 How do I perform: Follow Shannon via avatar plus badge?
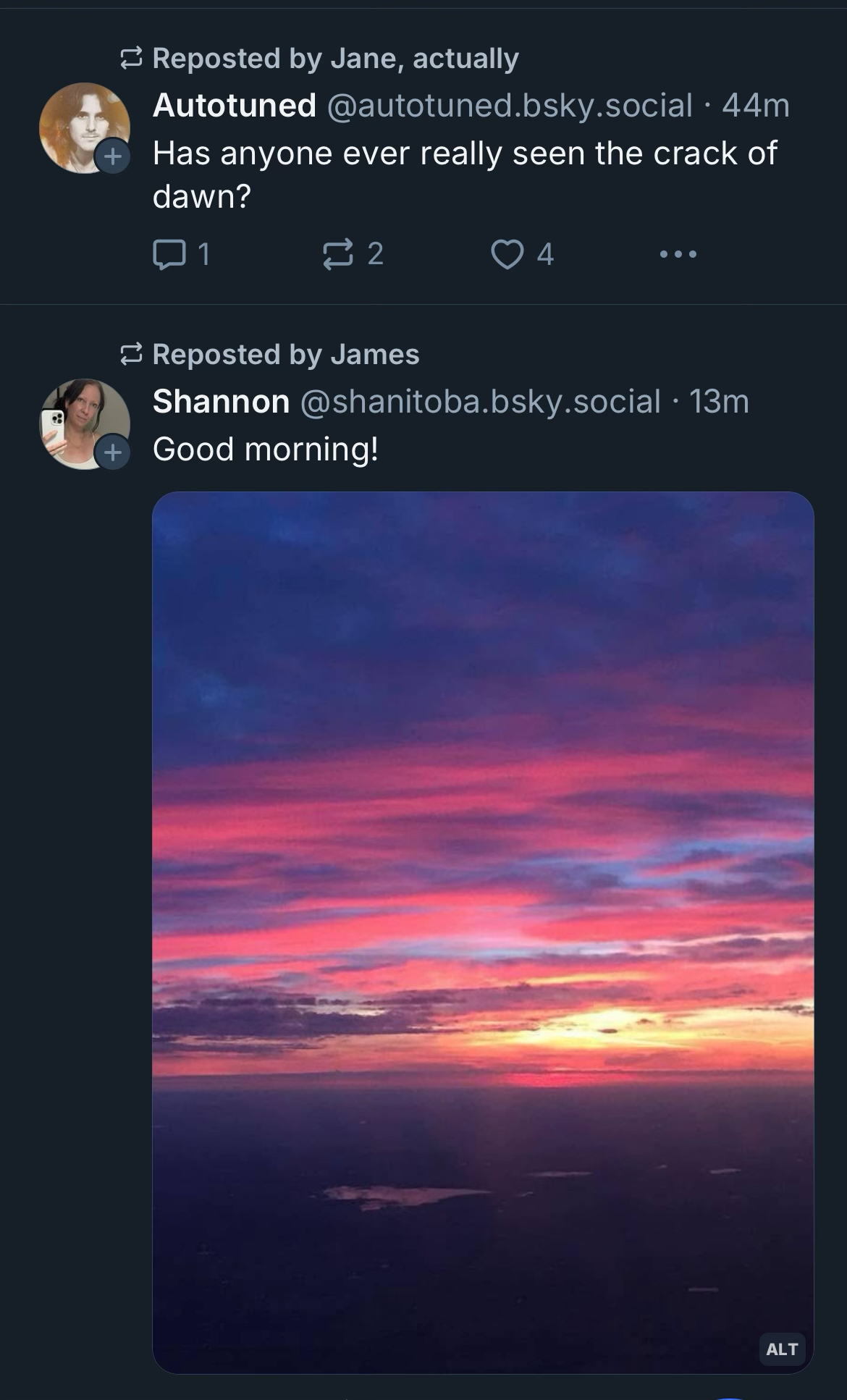[x=113, y=452]
